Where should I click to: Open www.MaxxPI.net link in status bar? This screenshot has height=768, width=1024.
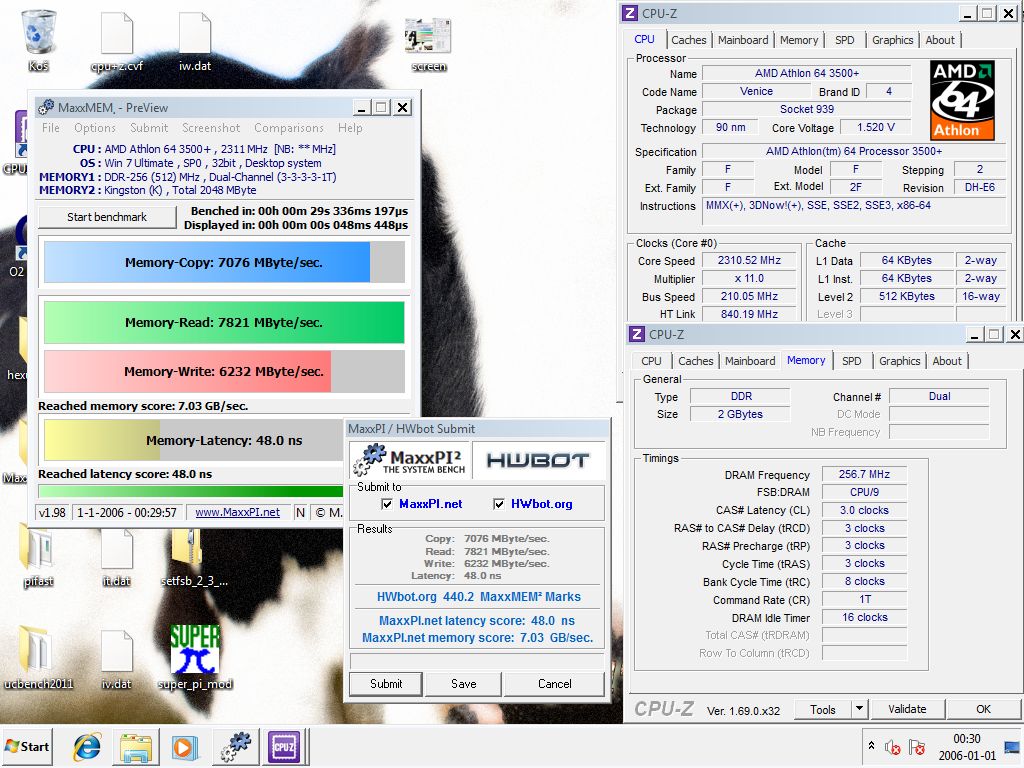click(238, 513)
